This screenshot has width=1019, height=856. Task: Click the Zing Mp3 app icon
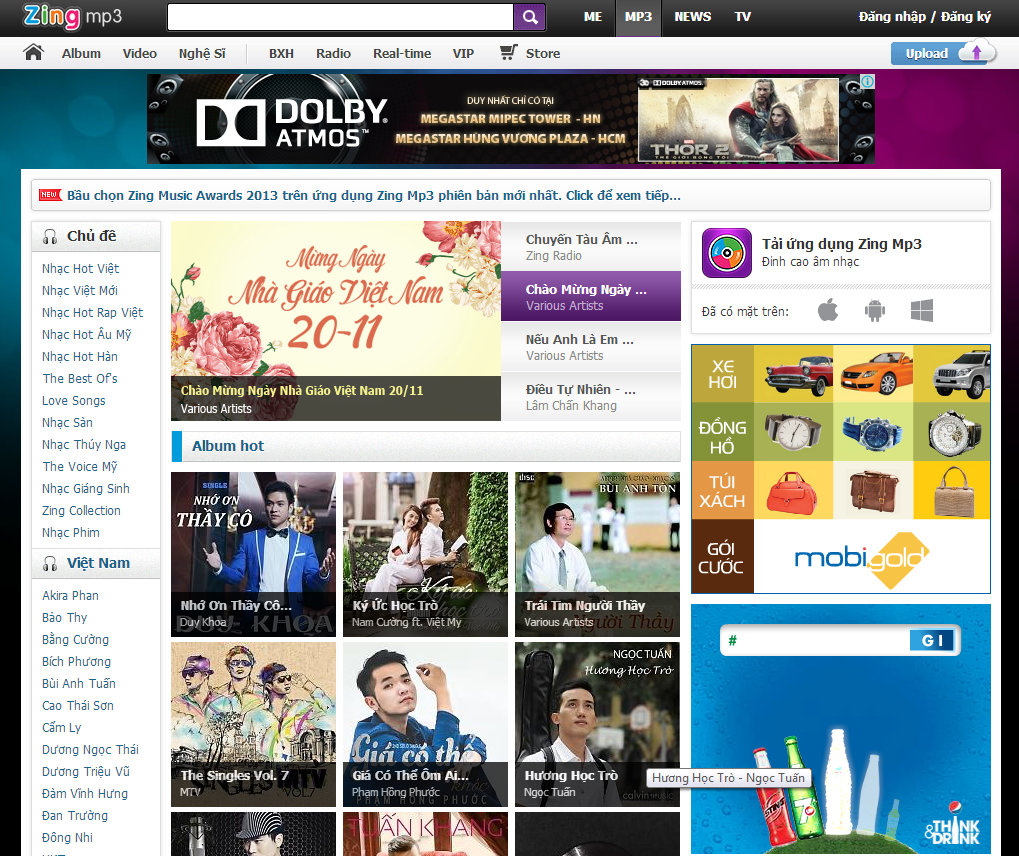pyautogui.click(x=727, y=253)
